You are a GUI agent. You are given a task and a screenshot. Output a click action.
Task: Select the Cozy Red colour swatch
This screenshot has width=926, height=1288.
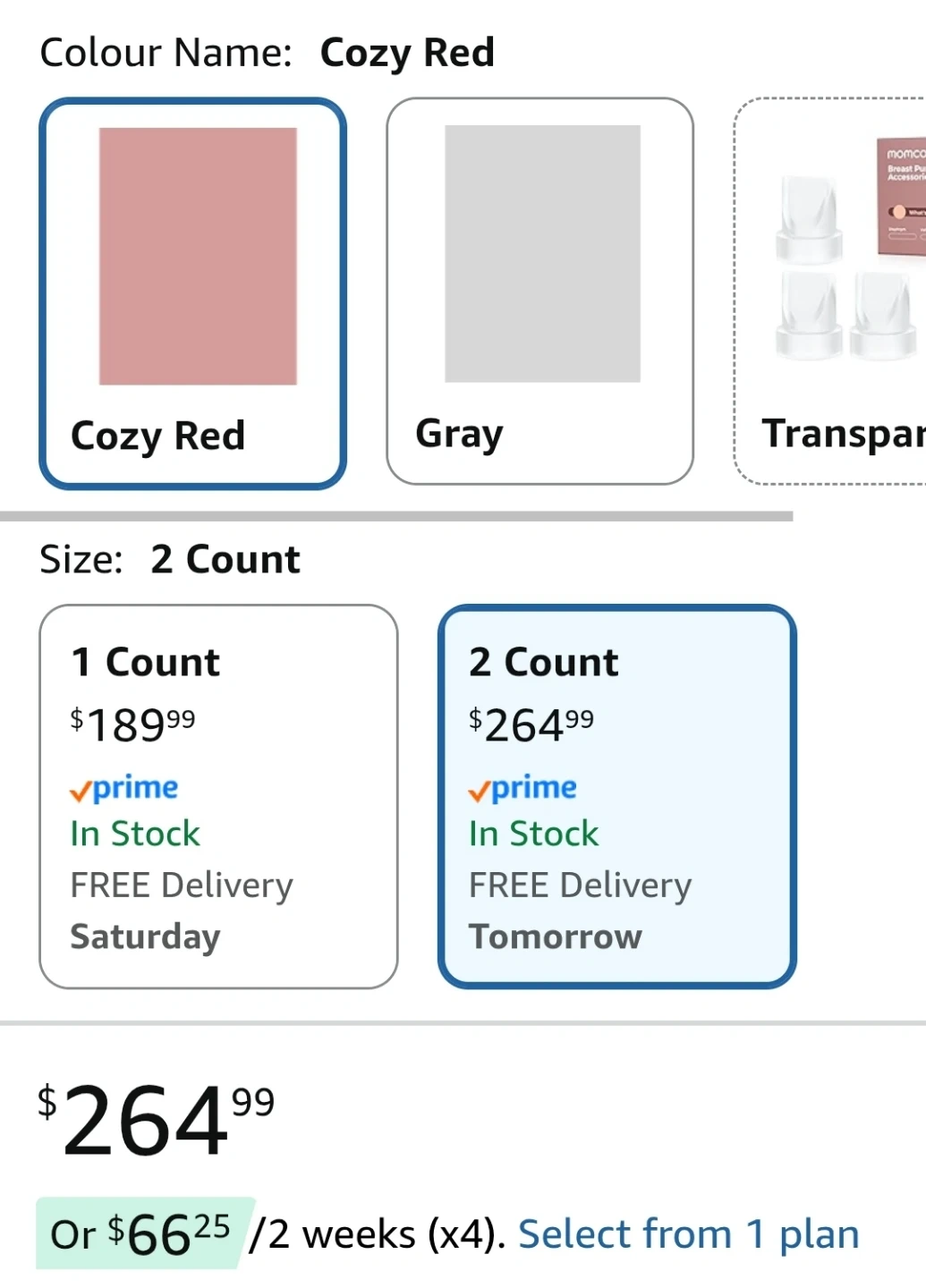point(197,256)
